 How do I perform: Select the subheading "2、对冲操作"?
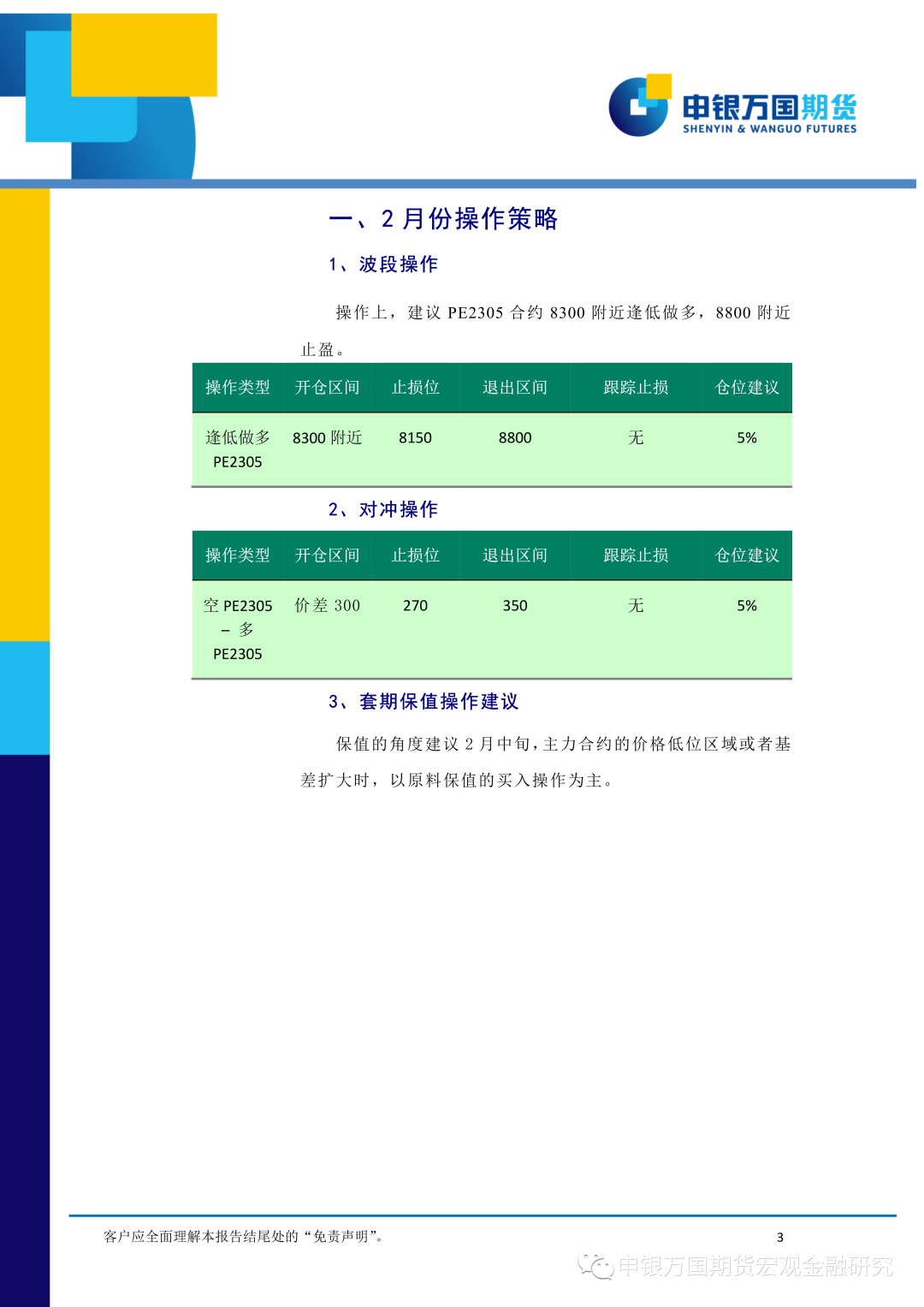[x=383, y=510]
